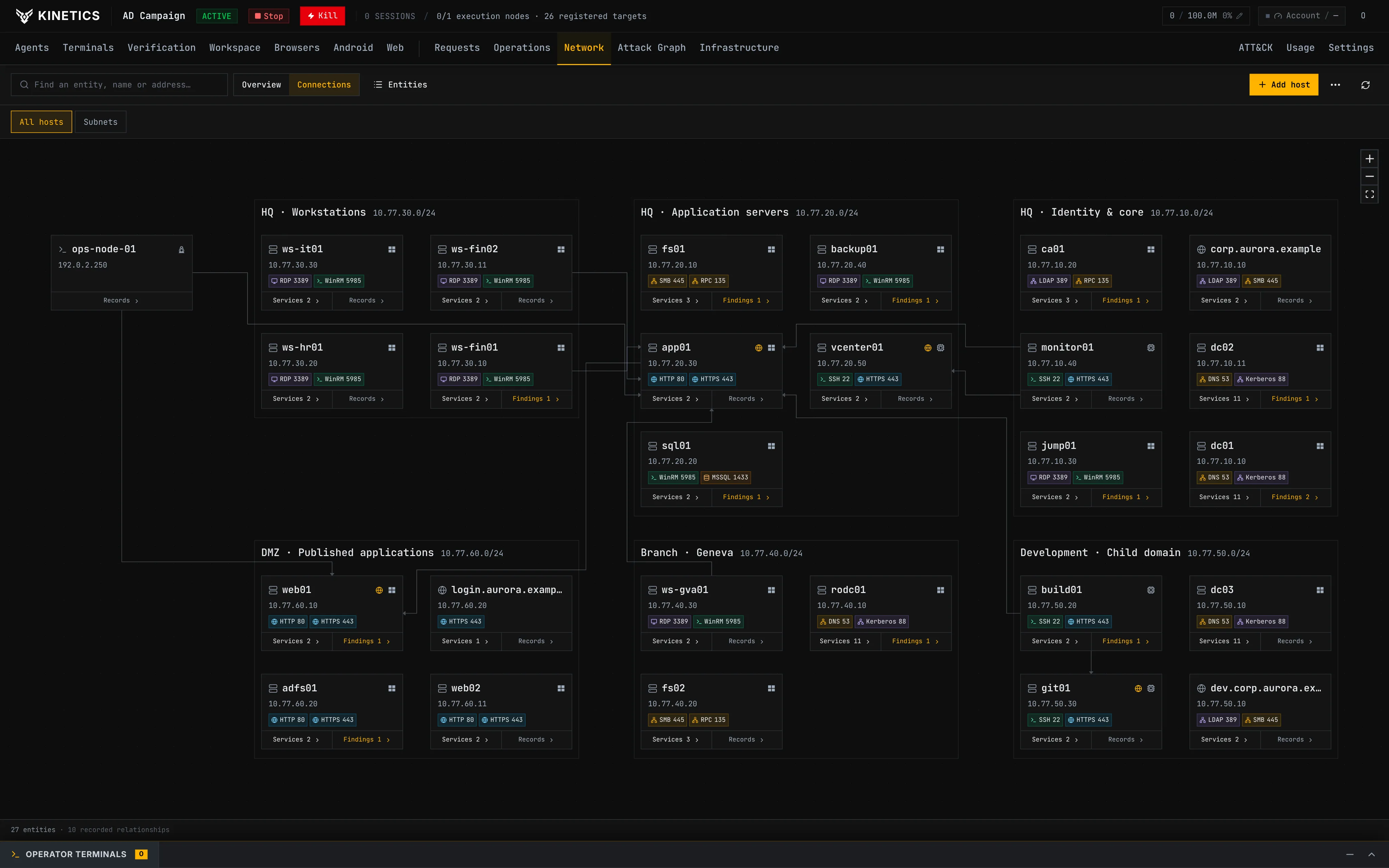Viewport: 1389px width, 868px height.
Task: Click the globe icon on app01
Action: click(759, 348)
